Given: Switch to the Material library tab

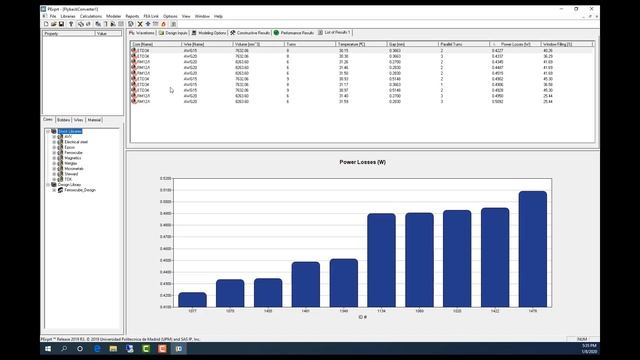Looking at the screenshot, I should 94,120.
